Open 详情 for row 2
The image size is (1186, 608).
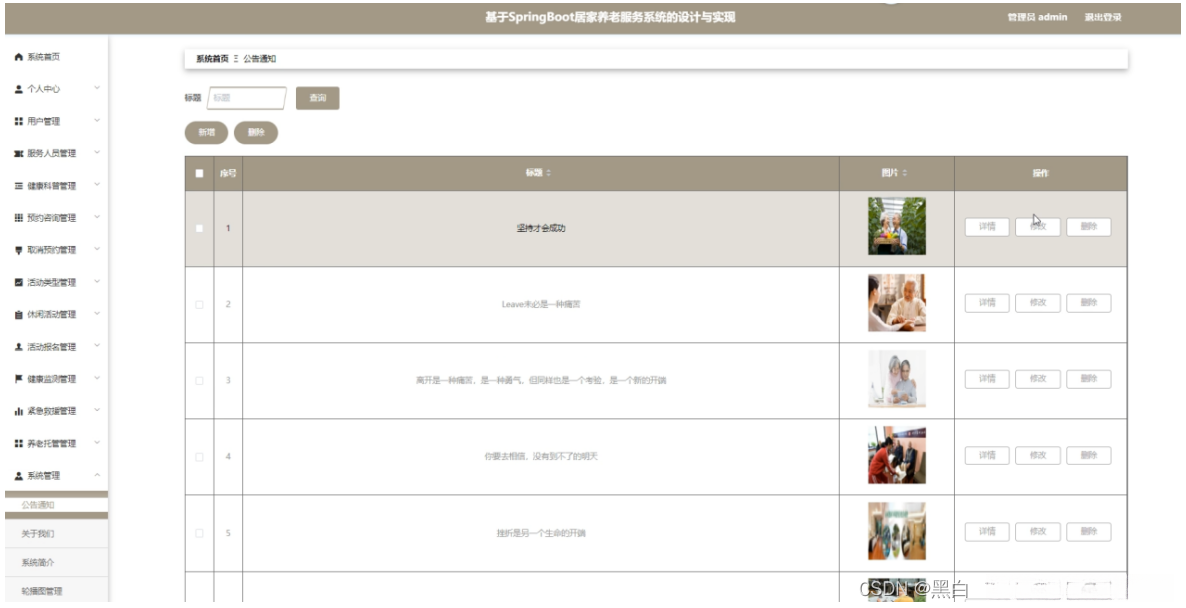[987, 303]
